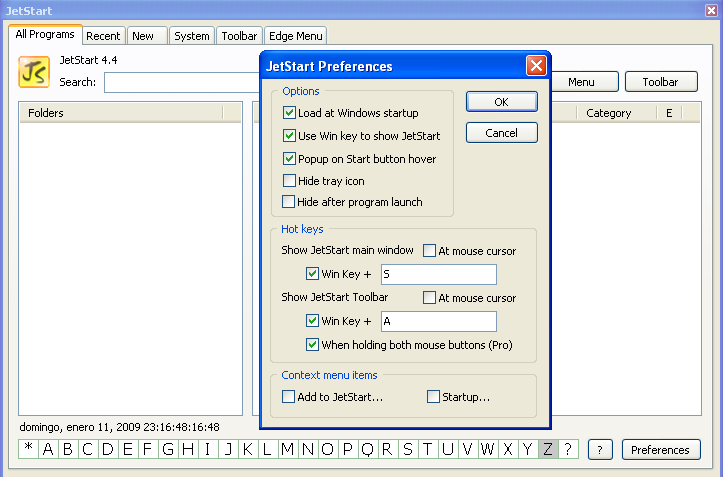Click OK in JetStart Preferences
This screenshot has width=723, height=477.
(x=502, y=102)
